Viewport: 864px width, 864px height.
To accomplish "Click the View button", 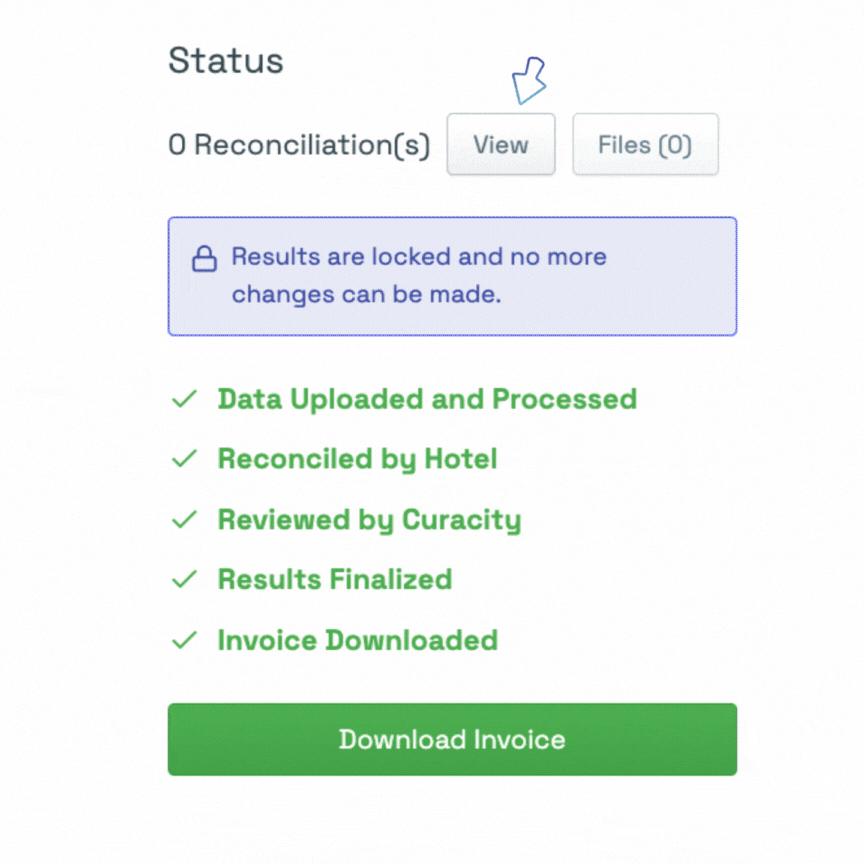I will pyautogui.click(x=501, y=144).
